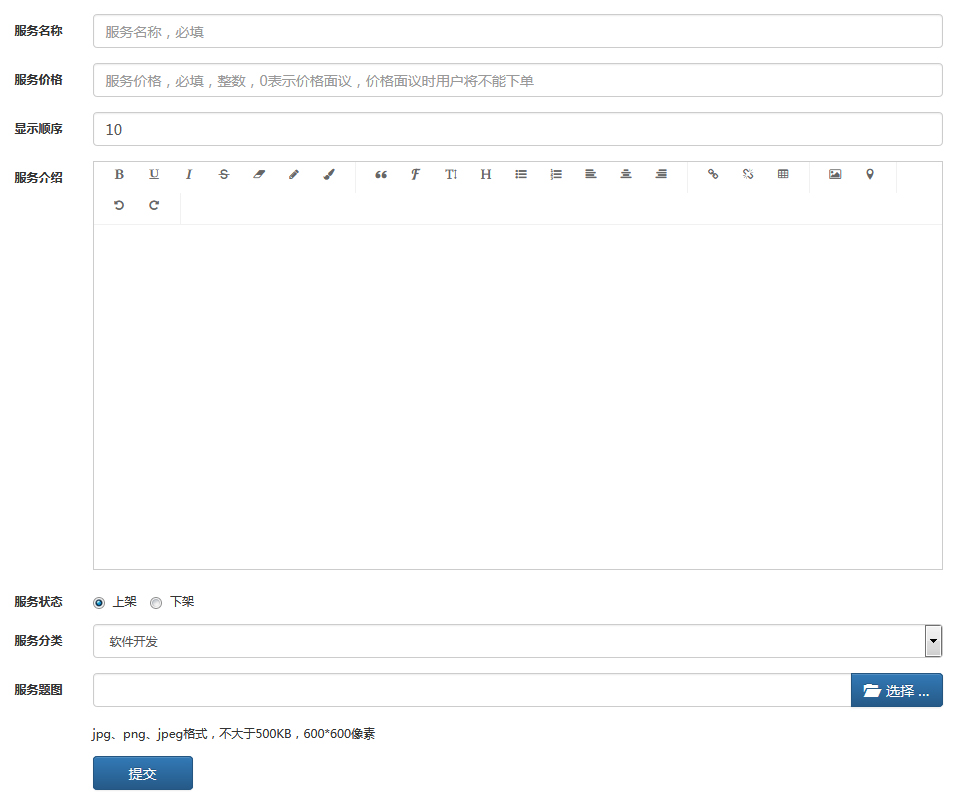Focus the 服务名称 input field
This screenshot has width=956, height=804.
coord(517,31)
